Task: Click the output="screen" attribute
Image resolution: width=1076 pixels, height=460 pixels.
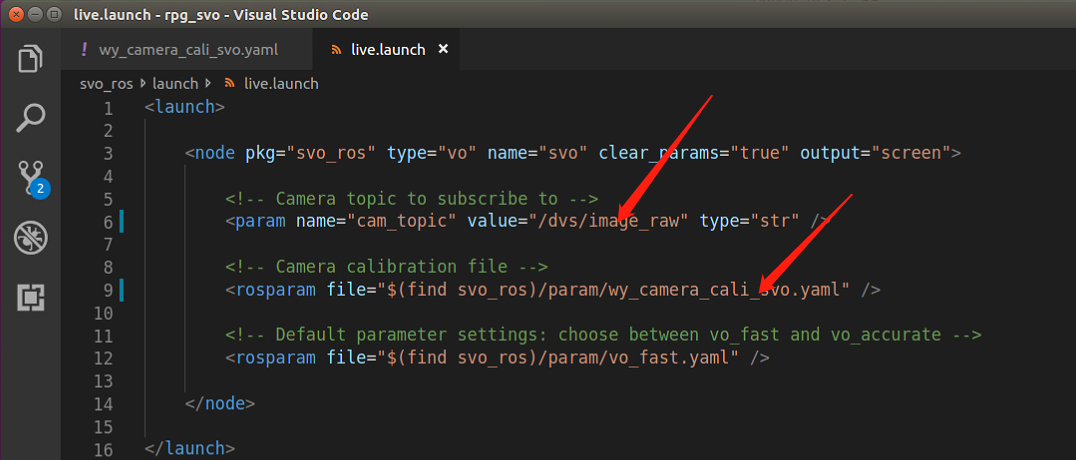Action: (876, 152)
